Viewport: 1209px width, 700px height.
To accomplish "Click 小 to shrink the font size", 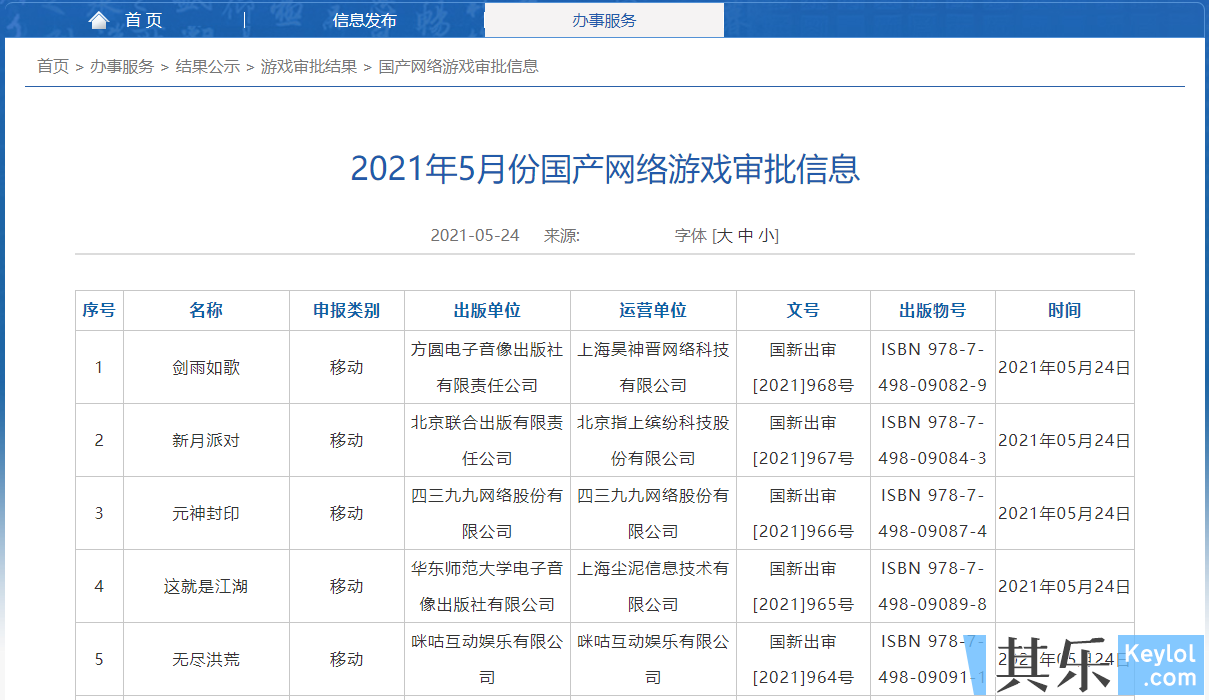I will 768,235.
